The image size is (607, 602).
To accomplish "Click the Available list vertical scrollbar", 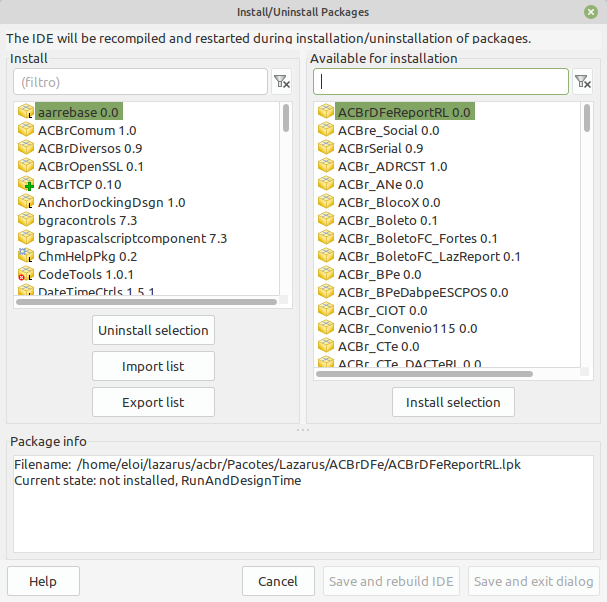I will coord(587,118).
